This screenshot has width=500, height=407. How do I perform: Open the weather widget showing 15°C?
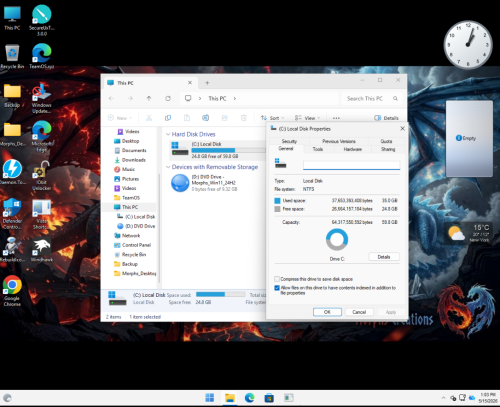(x=469, y=233)
